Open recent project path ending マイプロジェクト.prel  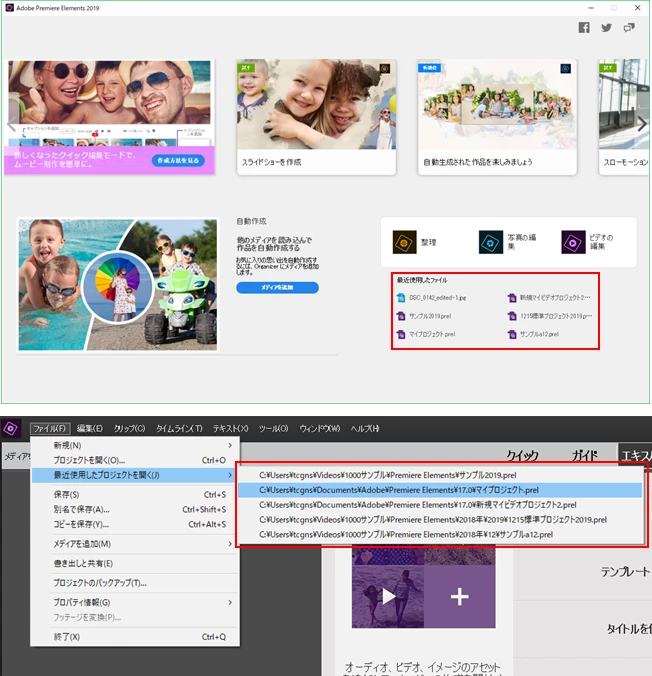click(x=440, y=490)
